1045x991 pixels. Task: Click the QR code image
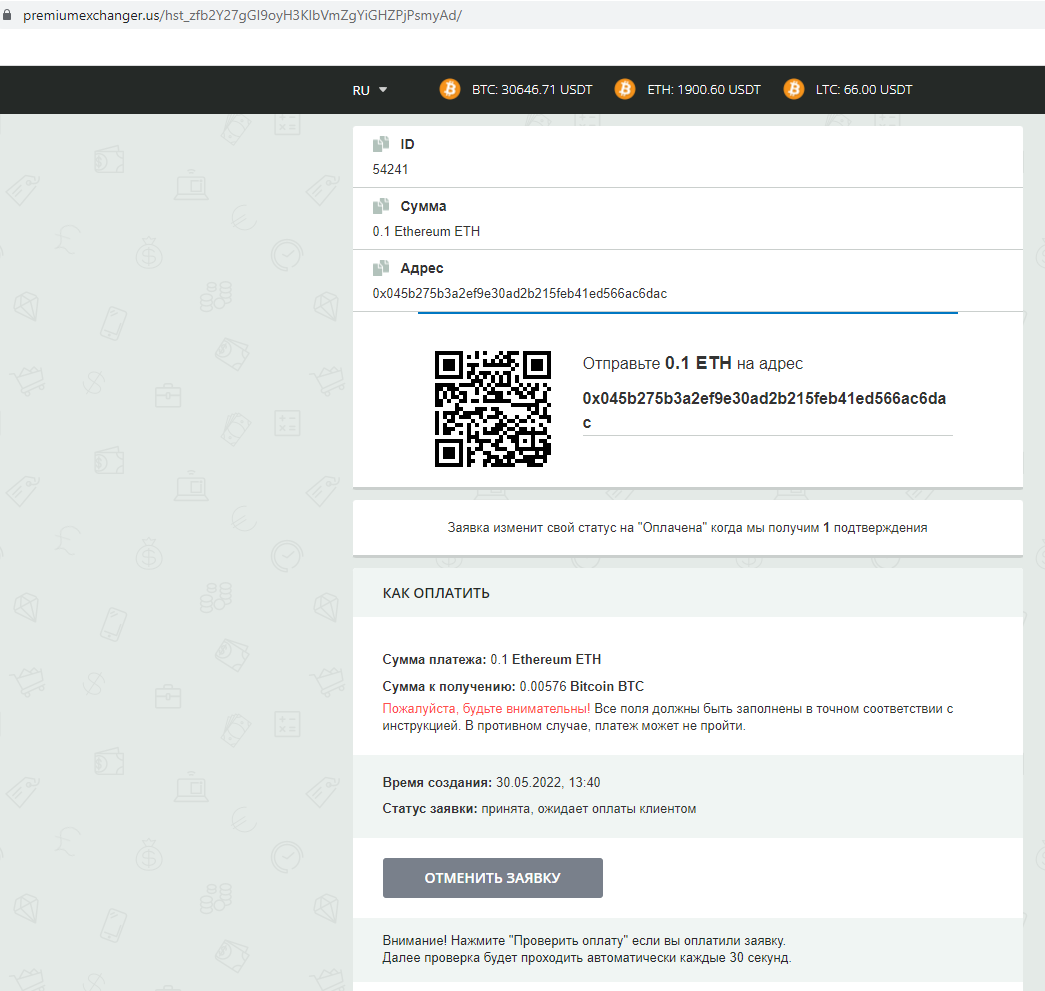pyautogui.click(x=493, y=409)
